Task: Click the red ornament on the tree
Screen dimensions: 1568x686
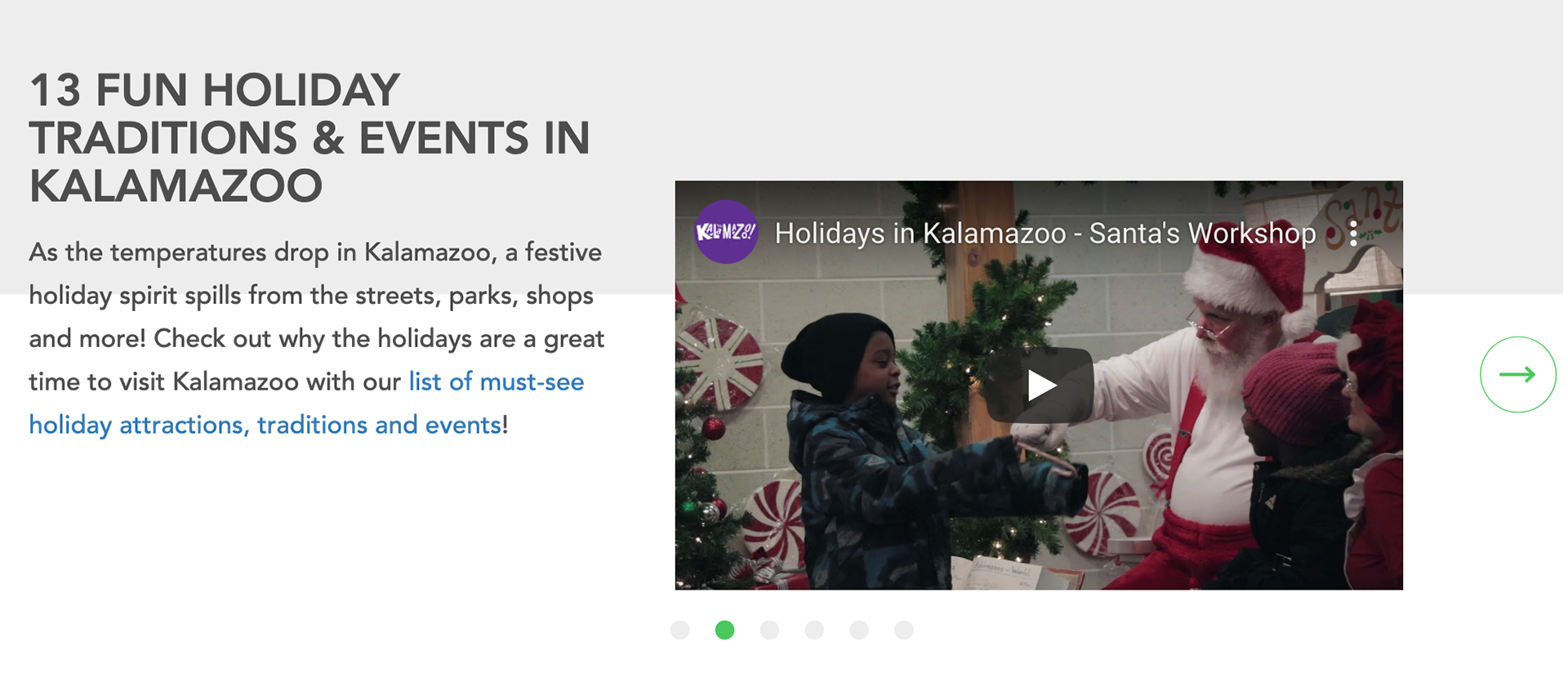Action: click(713, 428)
